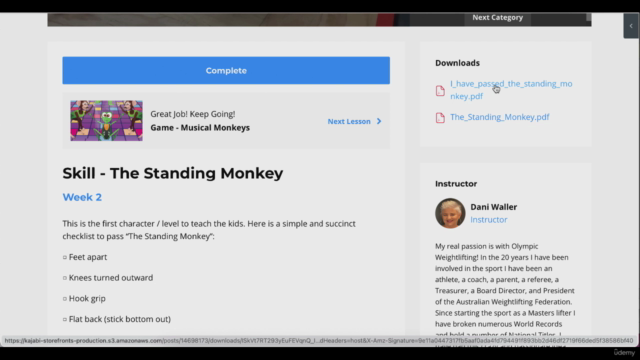The image size is (640, 360).
Task: Open the Musical Monkeys lesson thumbnail
Action: (107, 121)
